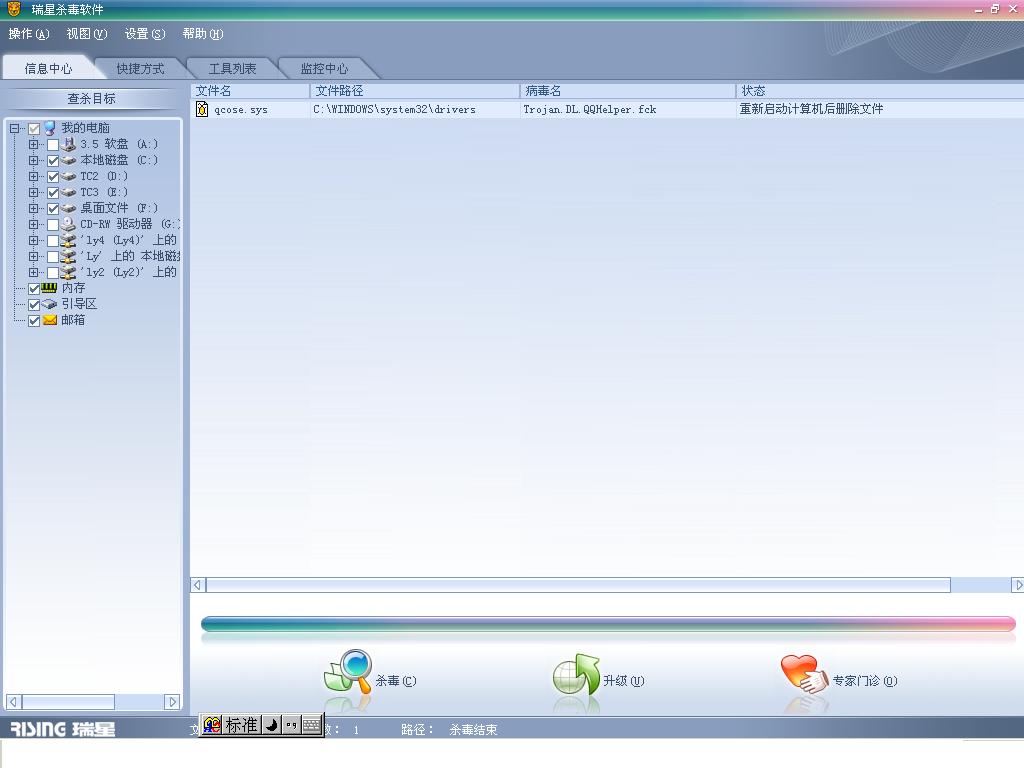Open the 操作(A) menu
The width and height of the screenshot is (1024, 768).
[x=29, y=33]
